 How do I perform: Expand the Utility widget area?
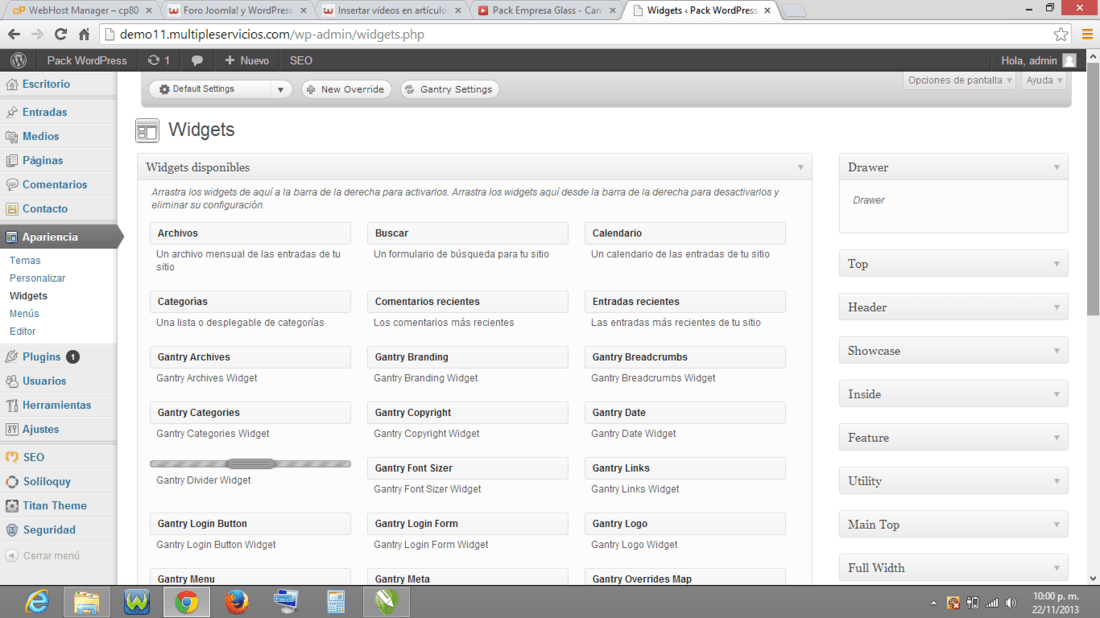pos(1057,482)
